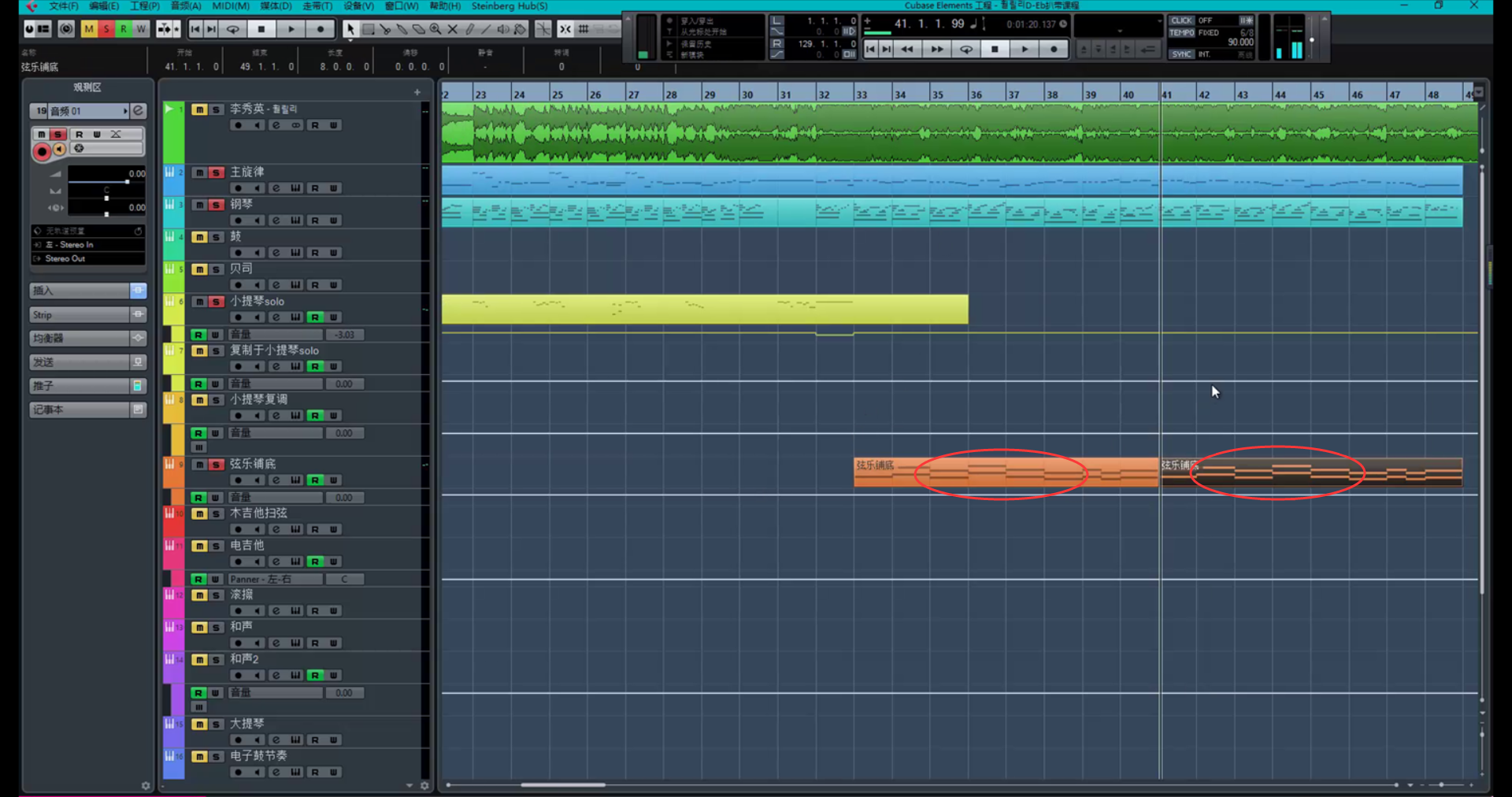Open the 文件(F) menu
Screen dimensions: 1512x797
64,6
